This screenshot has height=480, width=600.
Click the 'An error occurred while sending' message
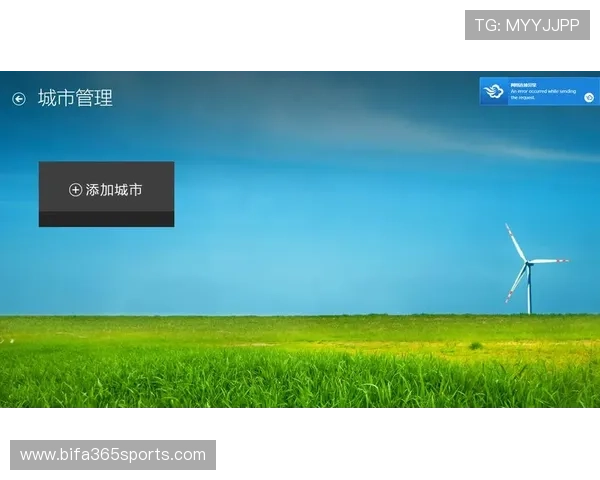tap(543, 91)
